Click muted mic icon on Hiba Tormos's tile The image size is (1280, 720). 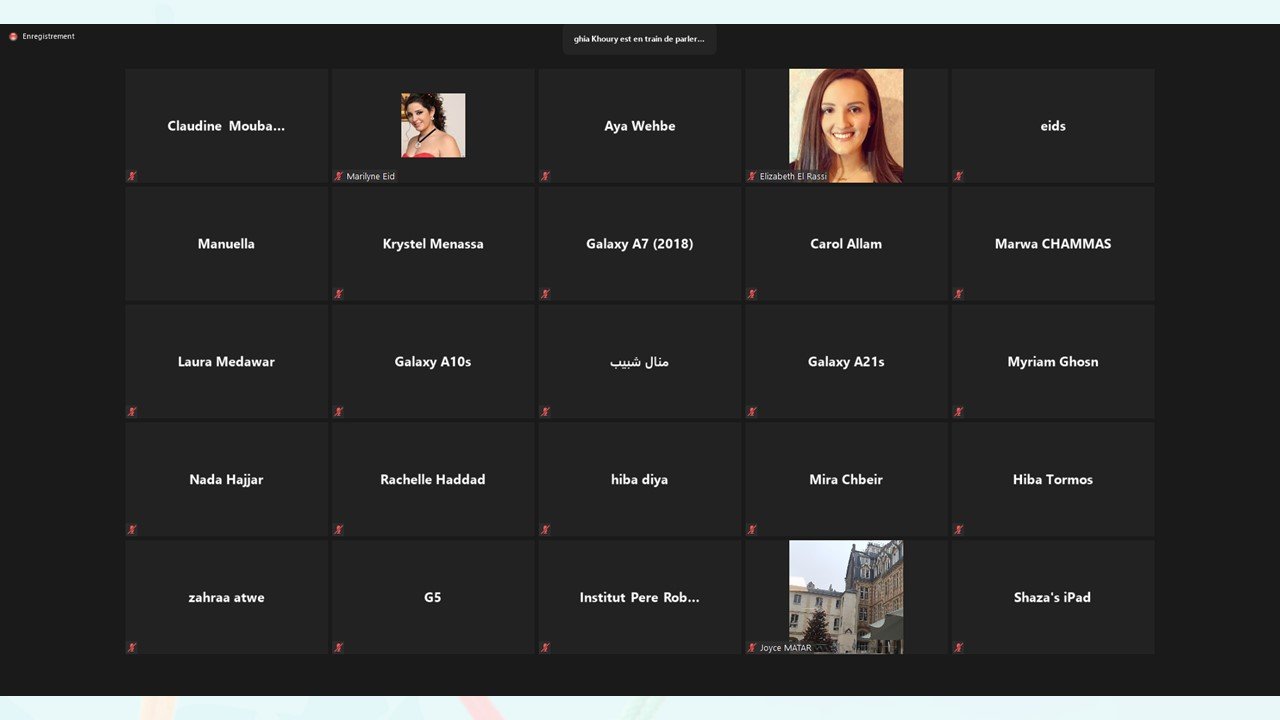(958, 530)
